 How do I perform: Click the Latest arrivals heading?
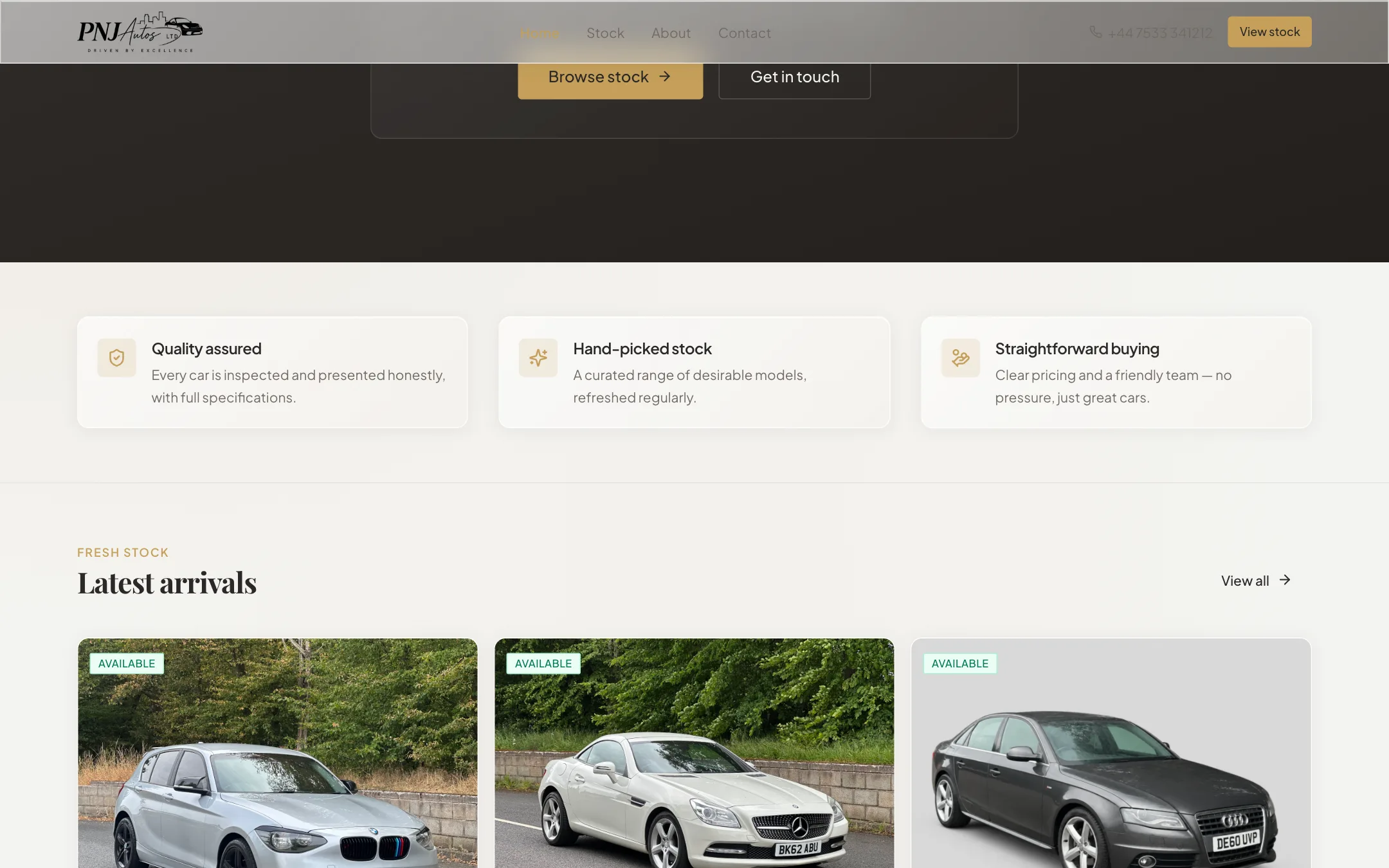[x=167, y=583]
